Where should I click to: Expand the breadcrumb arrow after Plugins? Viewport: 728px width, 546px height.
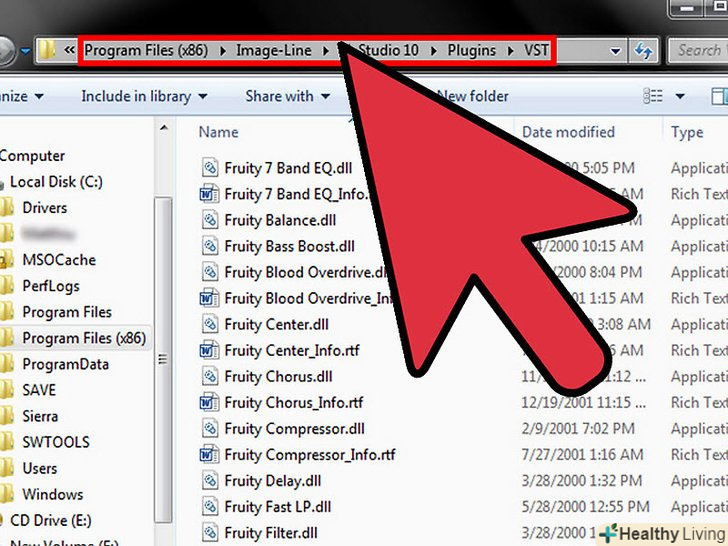511,50
